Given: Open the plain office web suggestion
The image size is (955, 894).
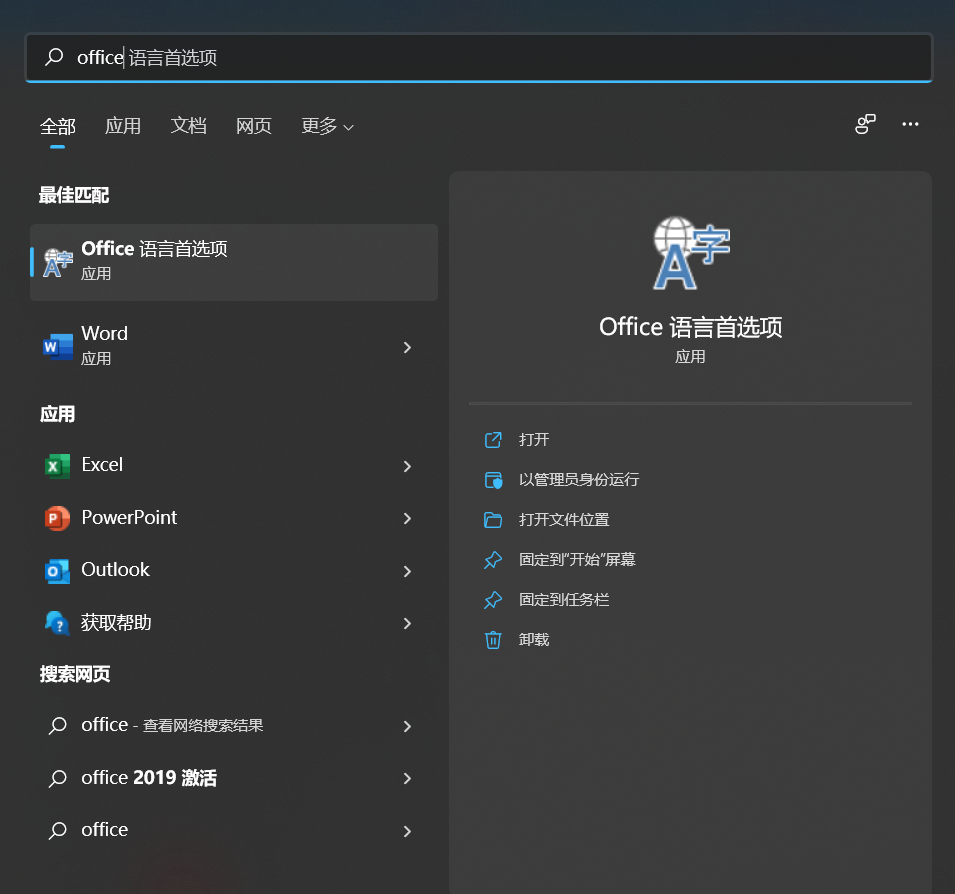Looking at the screenshot, I should [105, 830].
